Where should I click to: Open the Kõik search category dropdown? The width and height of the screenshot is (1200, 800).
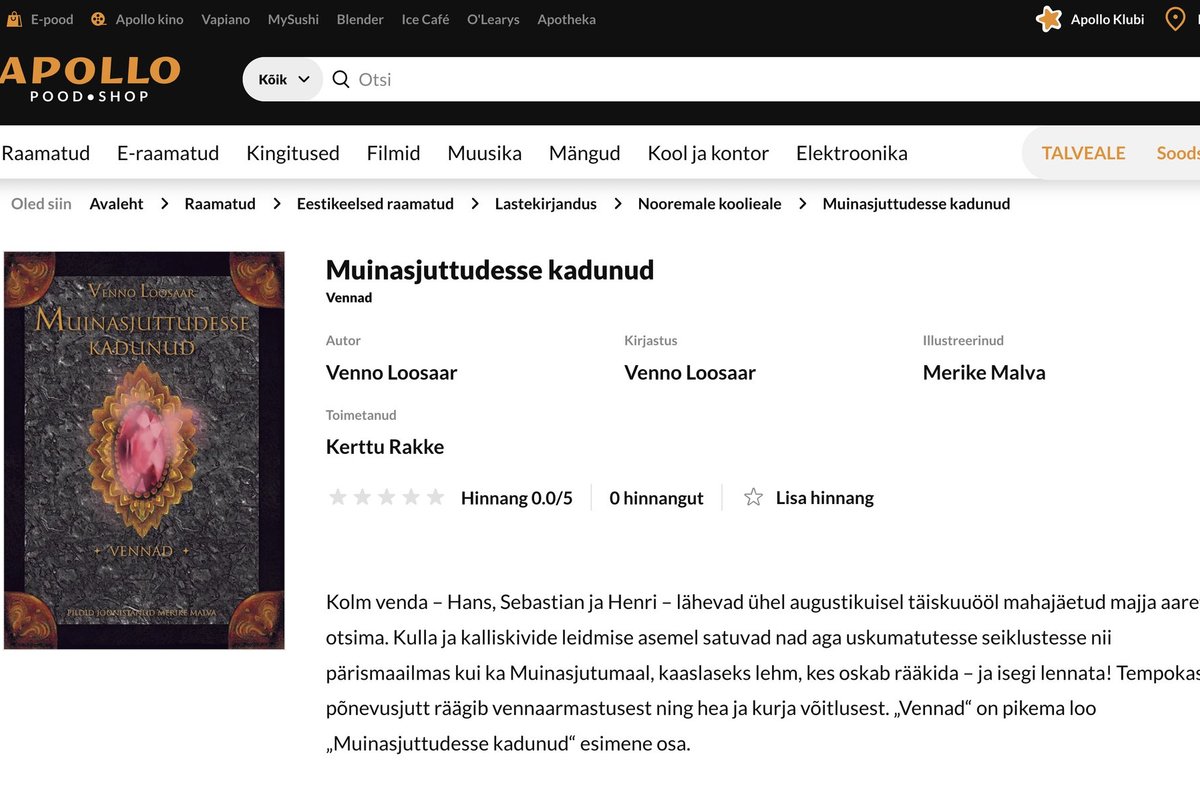(x=282, y=78)
